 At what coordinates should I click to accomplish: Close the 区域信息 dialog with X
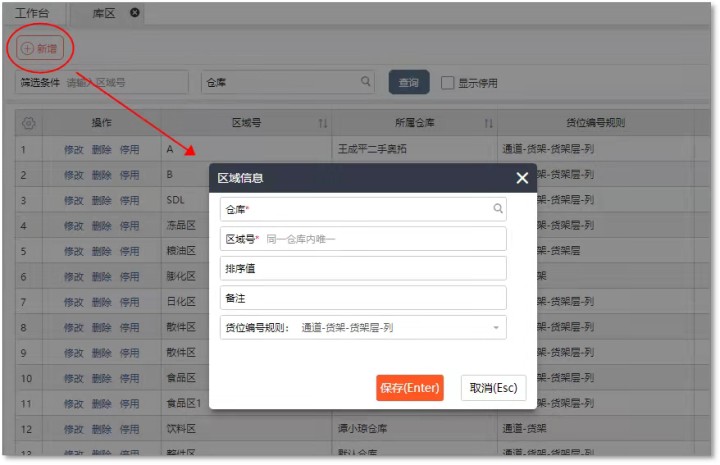coord(521,178)
